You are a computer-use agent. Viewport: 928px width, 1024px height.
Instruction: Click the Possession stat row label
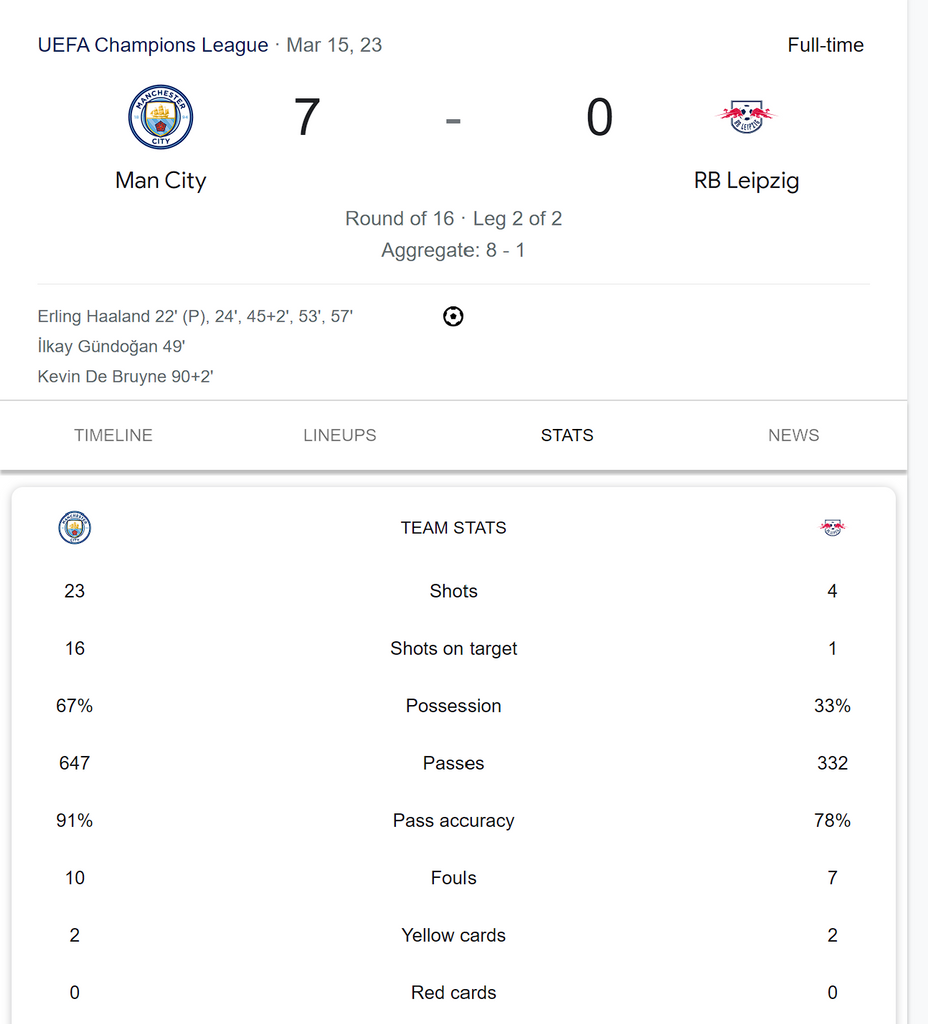click(x=453, y=706)
